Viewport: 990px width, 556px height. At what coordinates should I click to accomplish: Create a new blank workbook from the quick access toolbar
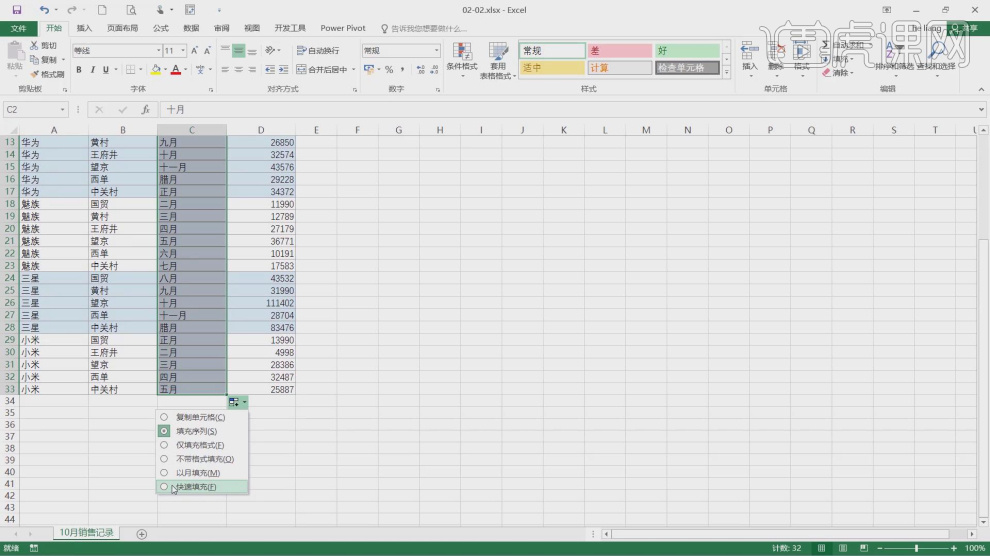[102, 9]
